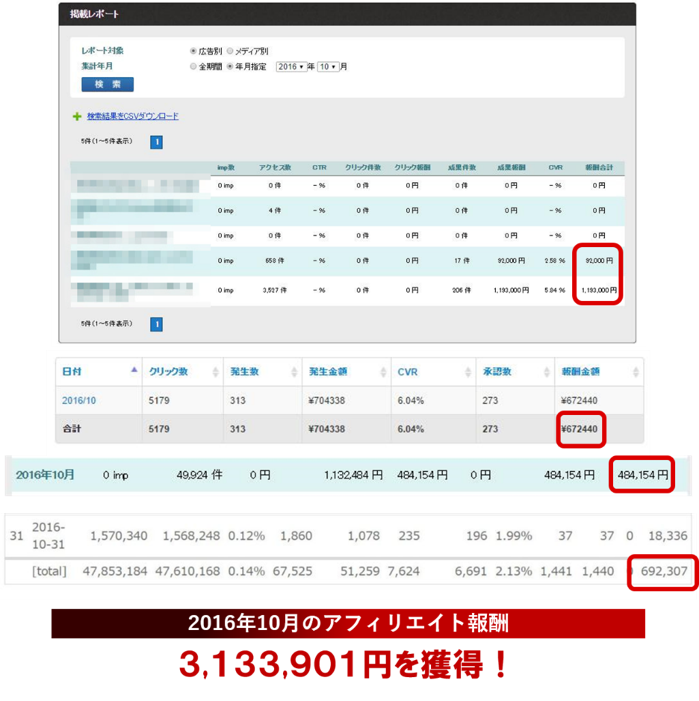Click the 2016年10月 row label

(45, 475)
